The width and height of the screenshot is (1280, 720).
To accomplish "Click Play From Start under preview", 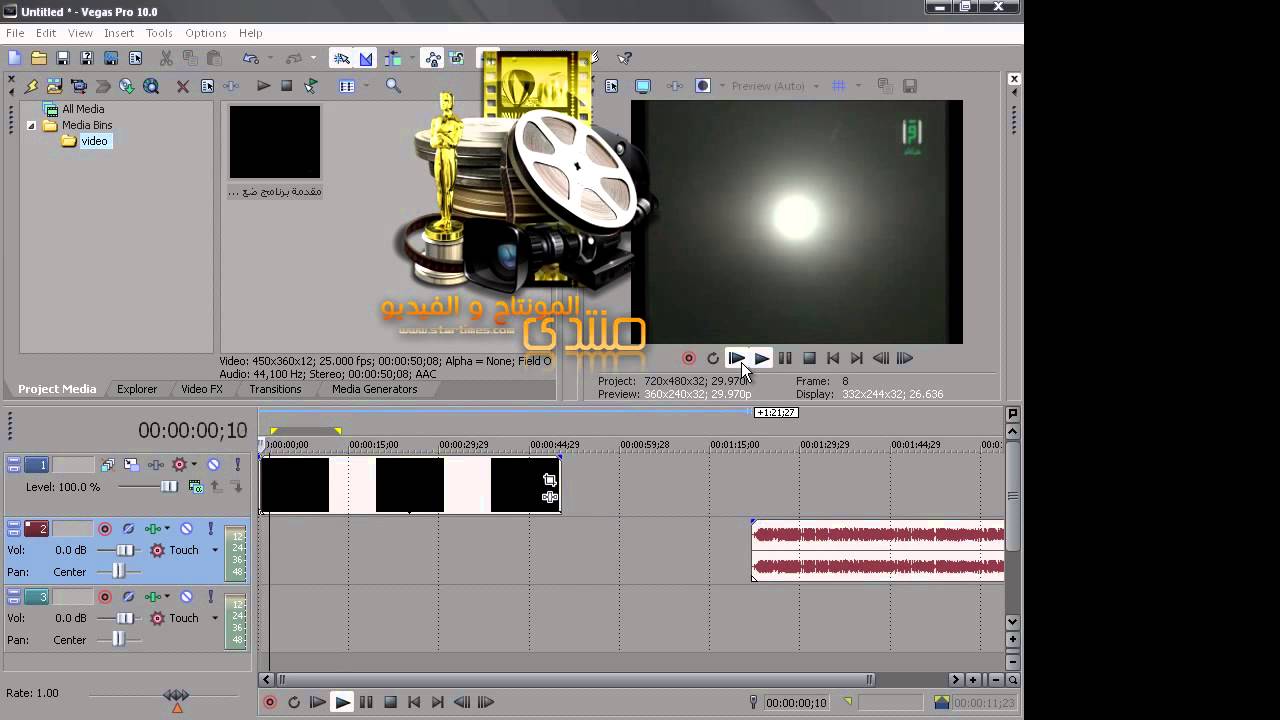I will (737, 358).
